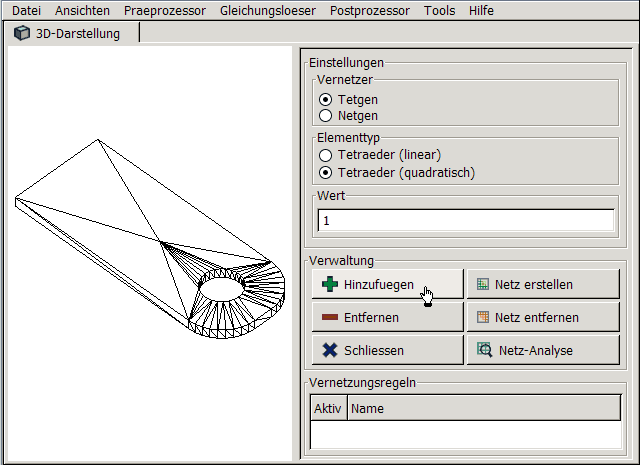Choose Tetraeder (linear) element type
Viewport: 640px width, 465px height.
(x=326, y=155)
